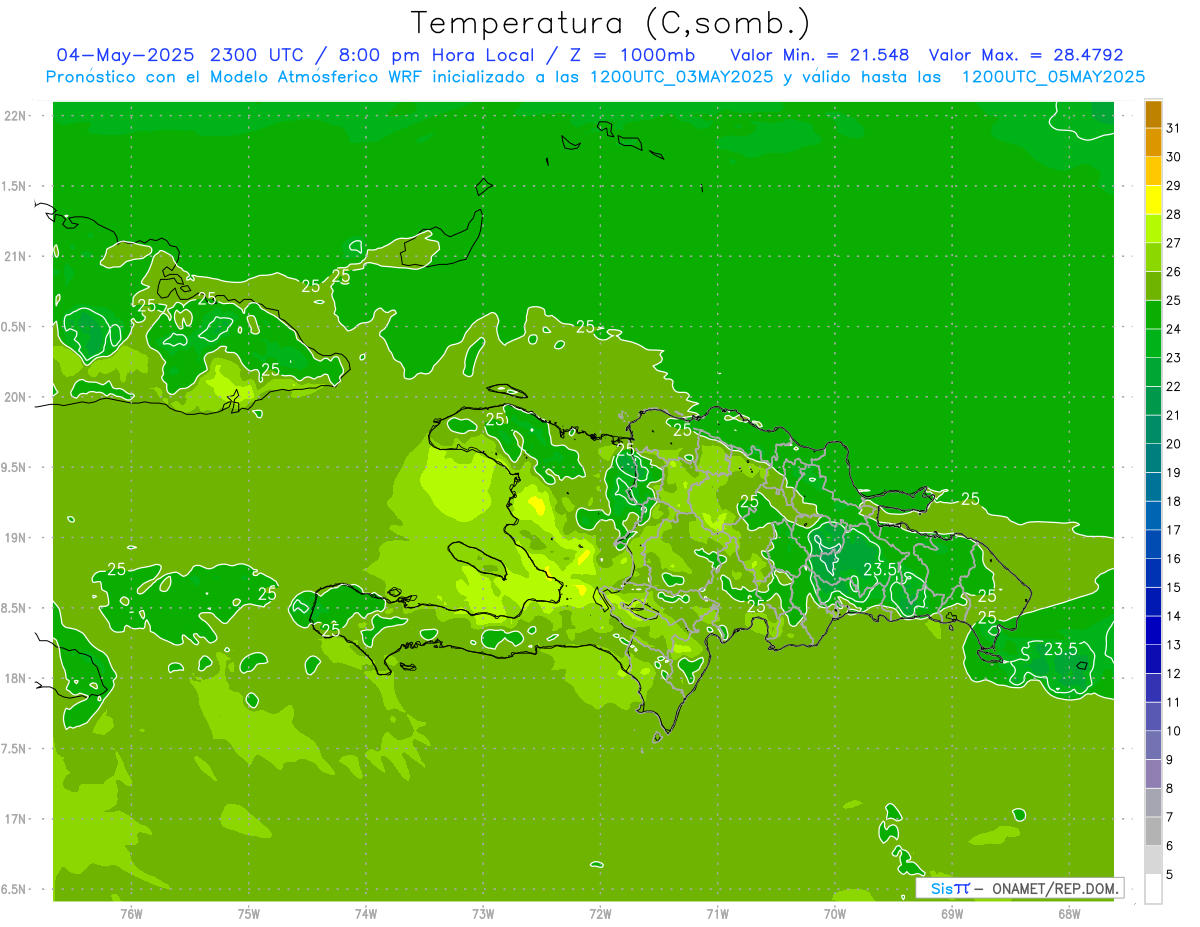This screenshot has width=1200, height=927.
Task: Click the "Valor Min. = 21.548" readout
Action: pyautogui.click(x=820, y=55)
